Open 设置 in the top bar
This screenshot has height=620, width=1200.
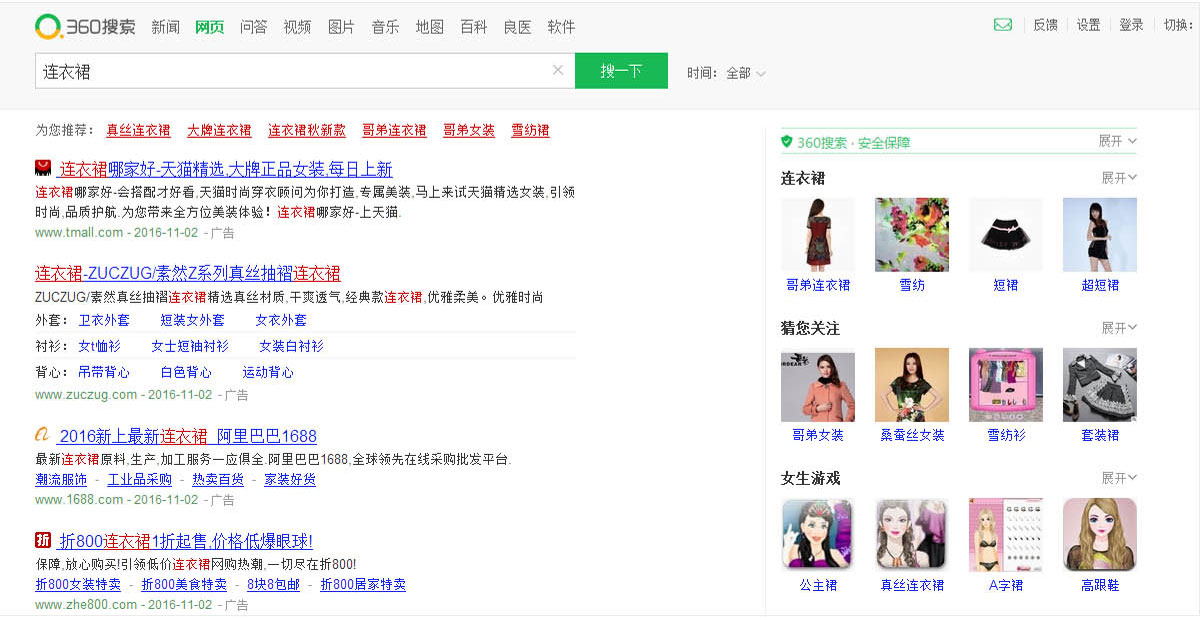click(1088, 25)
